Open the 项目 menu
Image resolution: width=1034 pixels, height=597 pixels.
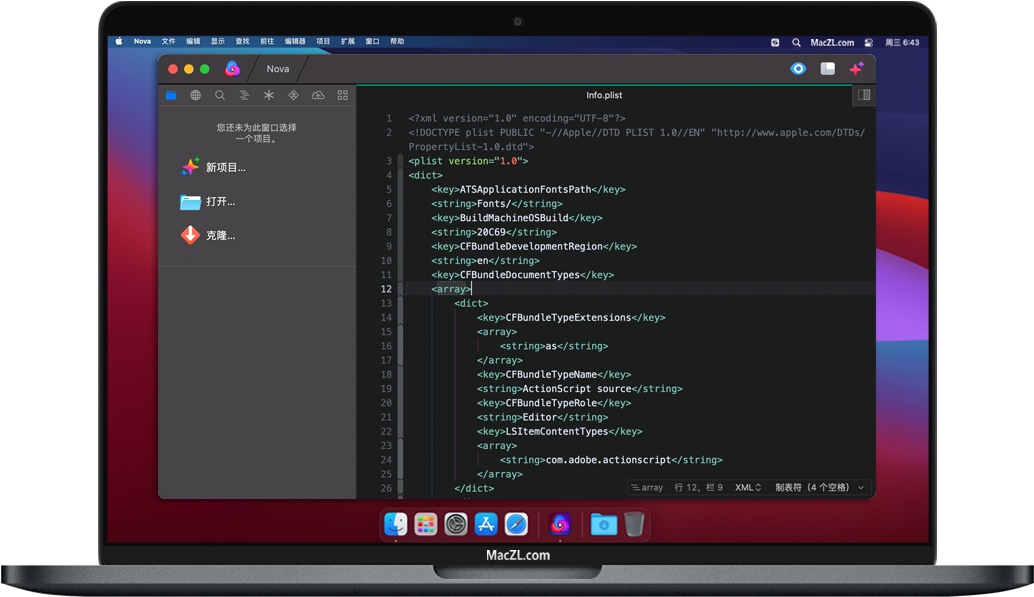click(x=323, y=42)
